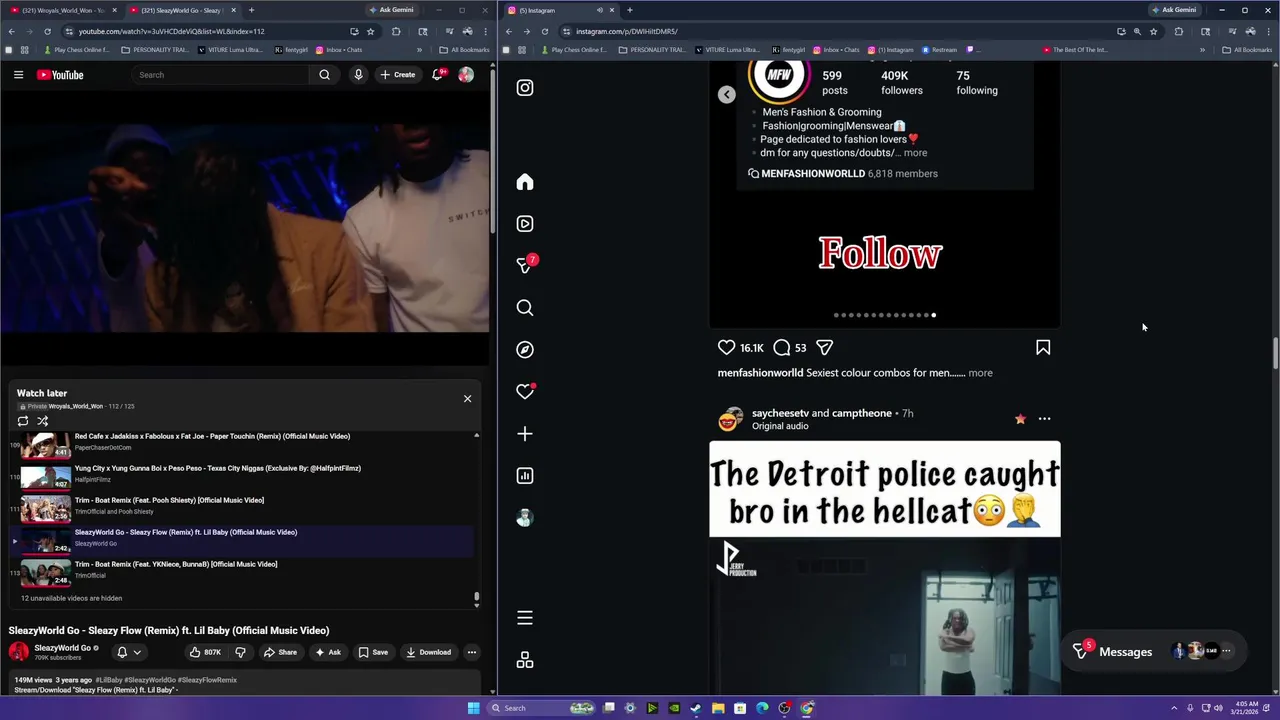Switch to the SleazyWorld Go YouTube tab
The image size is (1280, 720).
182,10
